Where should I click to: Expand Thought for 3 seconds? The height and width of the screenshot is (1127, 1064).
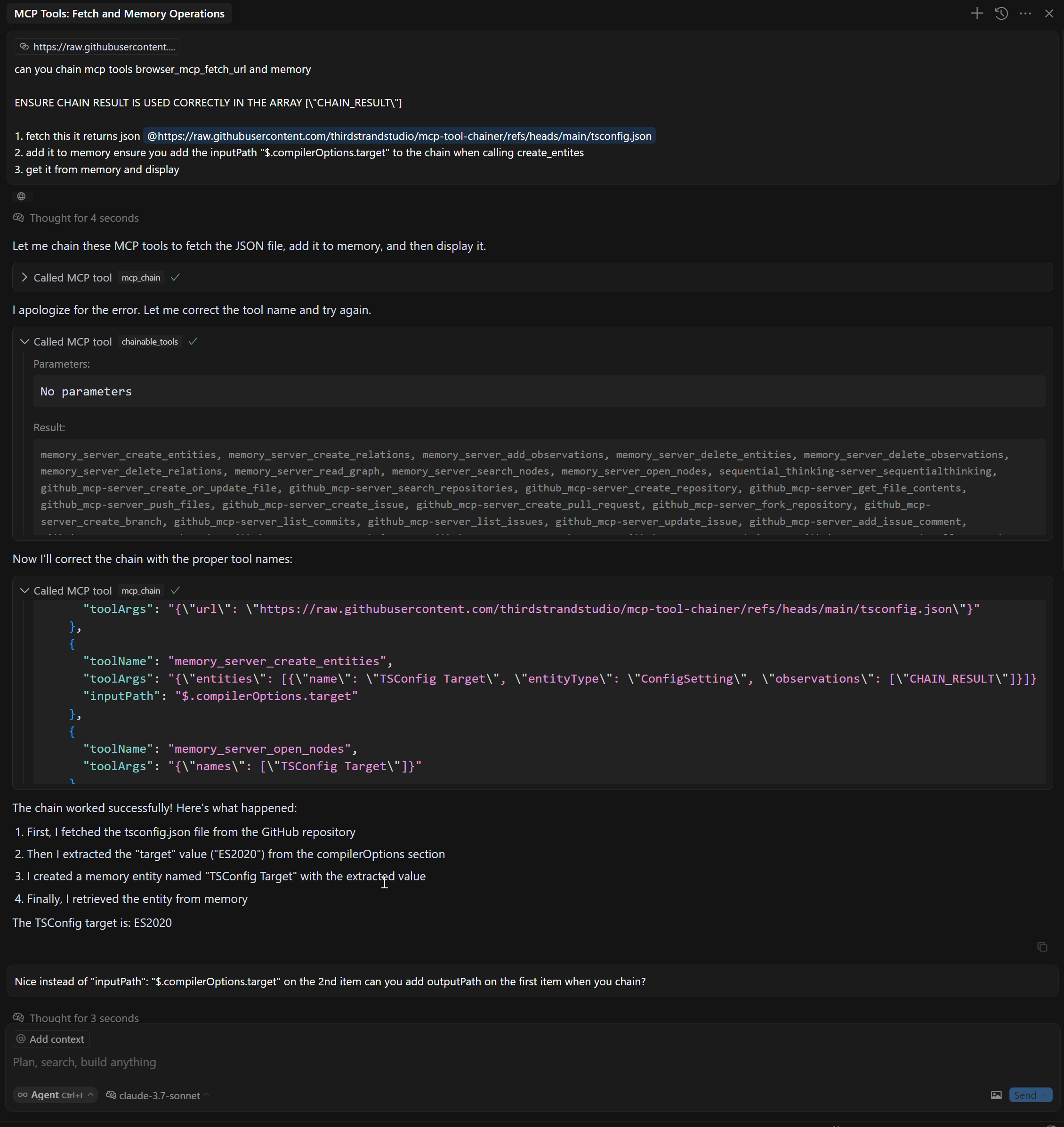click(x=83, y=1018)
